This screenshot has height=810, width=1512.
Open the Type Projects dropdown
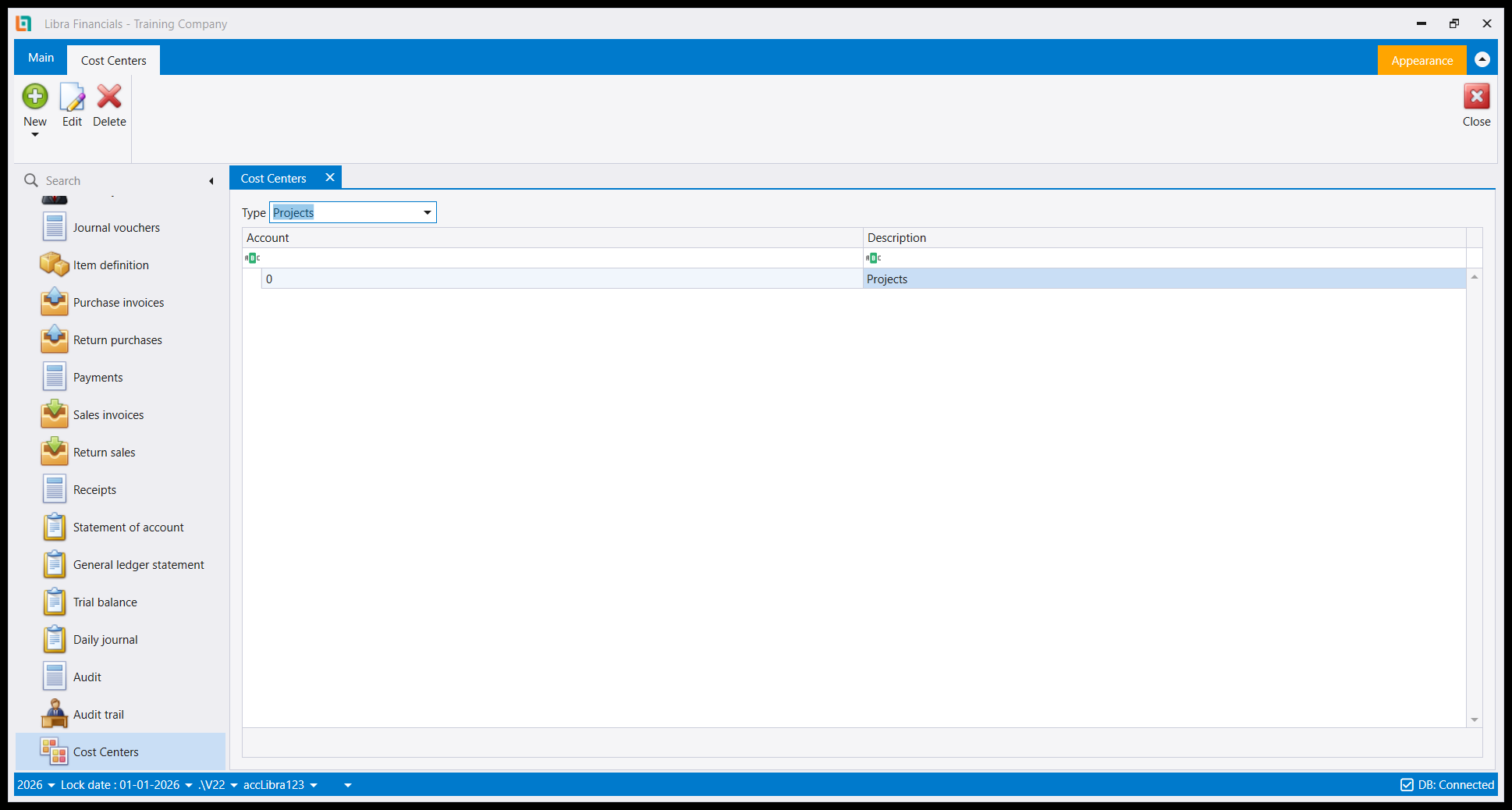click(x=428, y=212)
